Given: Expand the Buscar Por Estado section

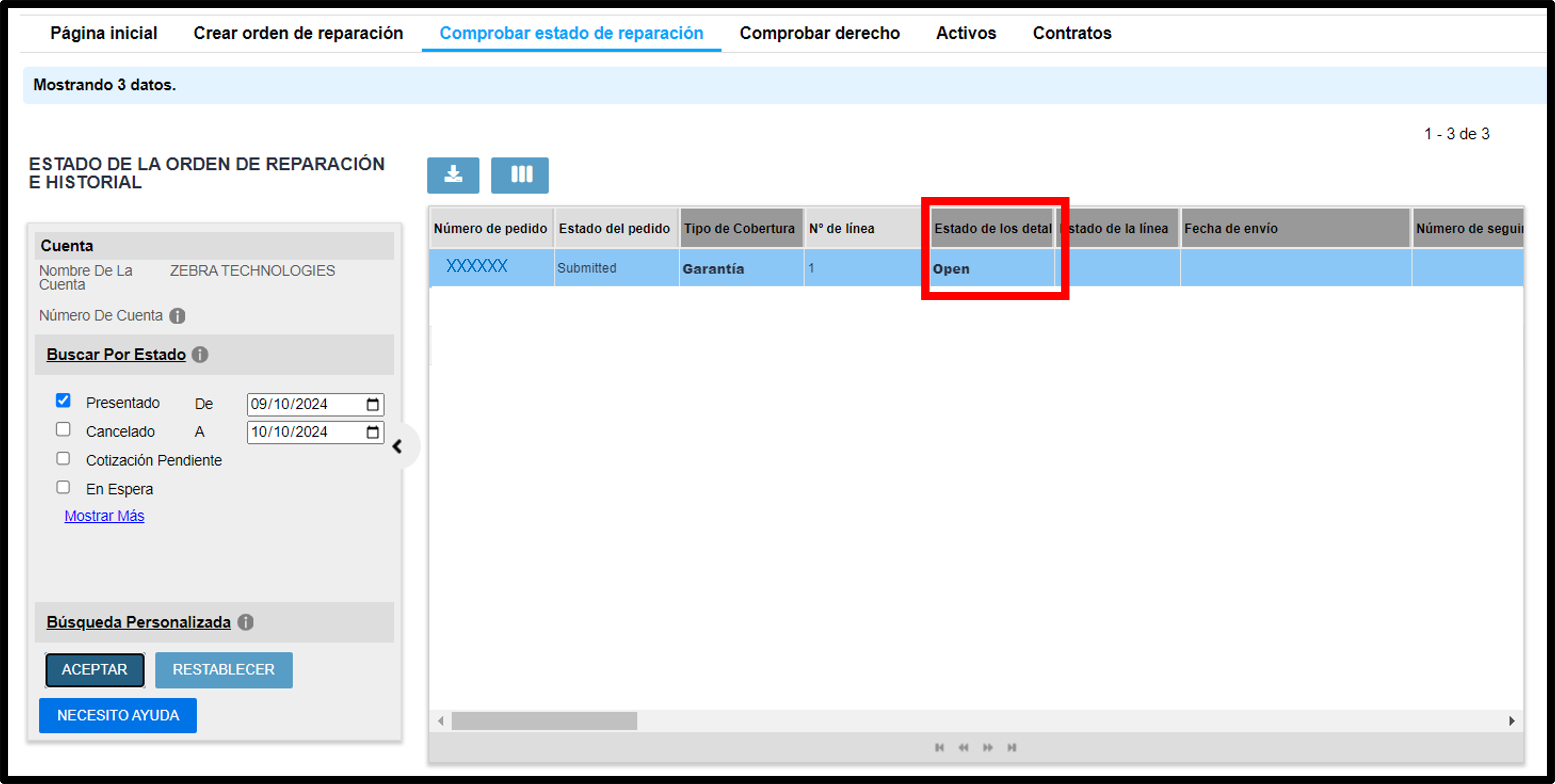Looking at the screenshot, I should tap(116, 355).
